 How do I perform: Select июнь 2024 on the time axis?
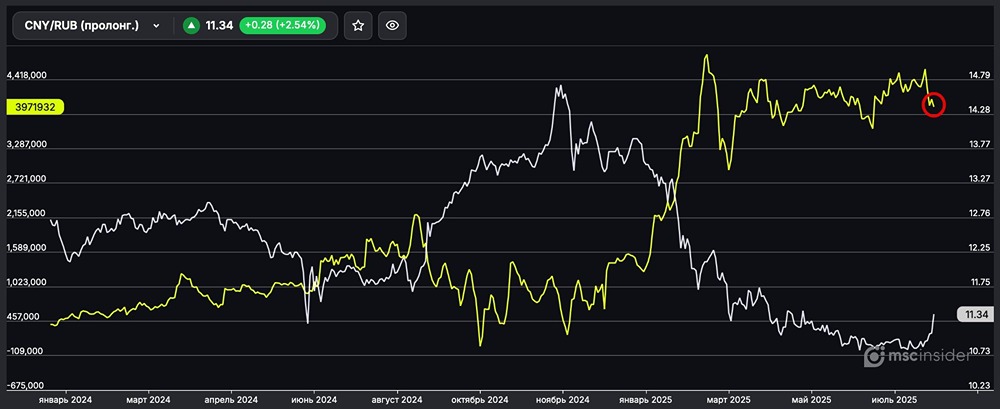313,400
